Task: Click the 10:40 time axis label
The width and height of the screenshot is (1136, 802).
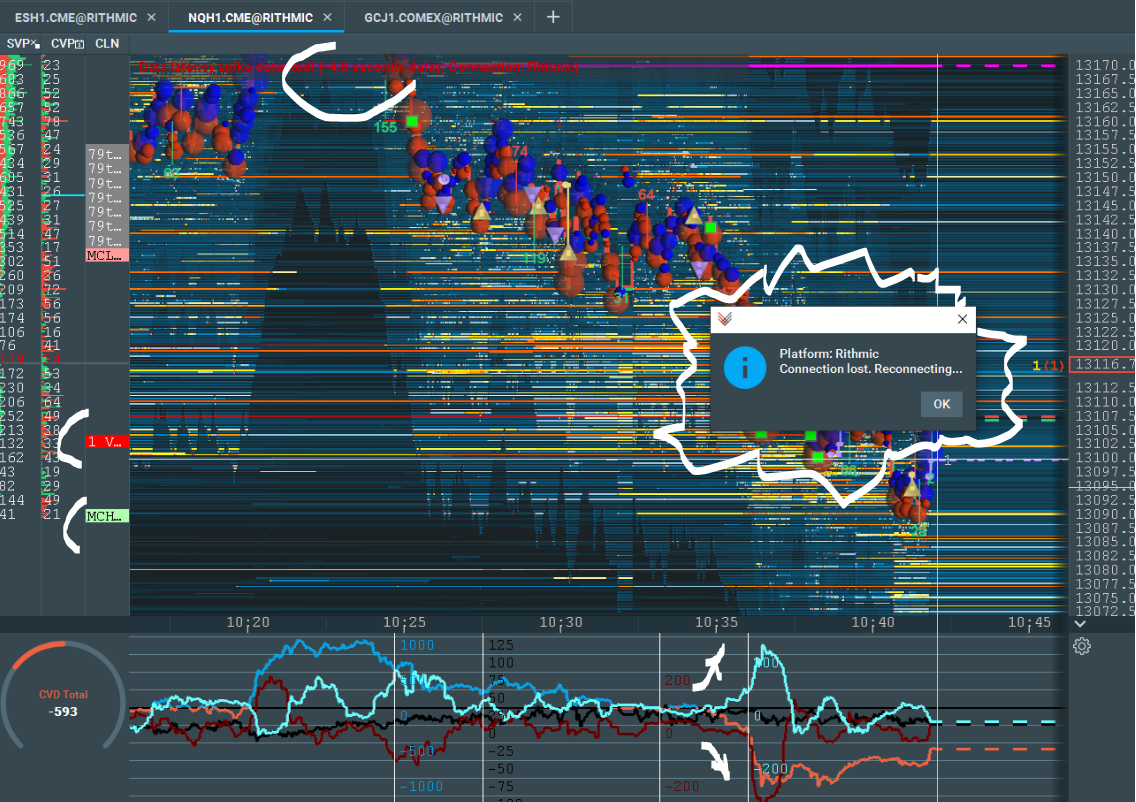Action: pos(873,622)
